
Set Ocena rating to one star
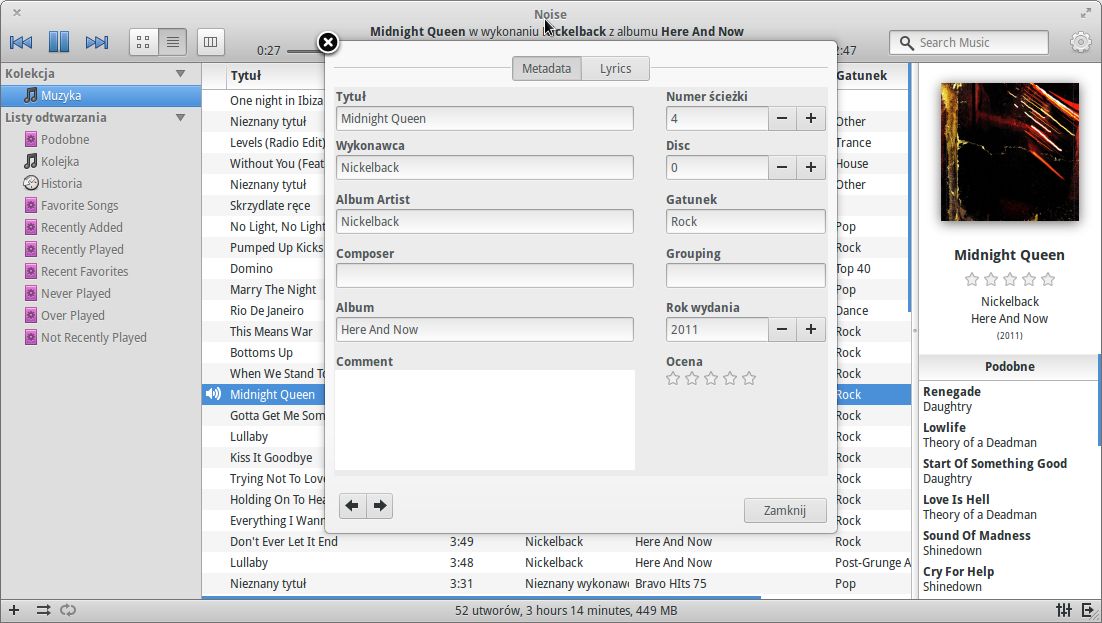pos(673,379)
